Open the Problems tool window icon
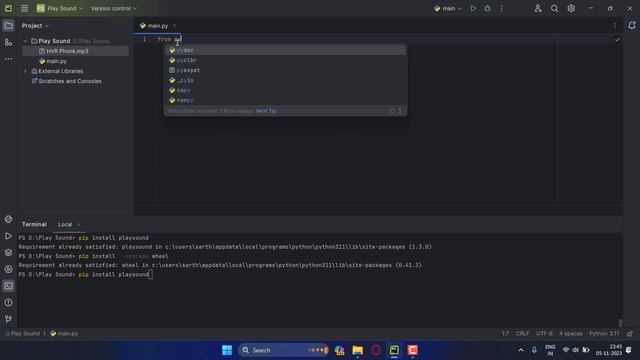This screenshot has height=360, width=640. coord(8,302)
